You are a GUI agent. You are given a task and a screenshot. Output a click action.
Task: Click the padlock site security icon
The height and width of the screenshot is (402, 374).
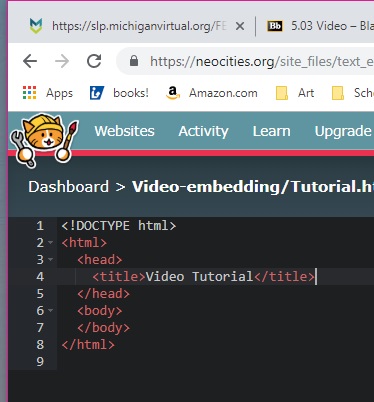pyautogui.click(x=134, y=61)
